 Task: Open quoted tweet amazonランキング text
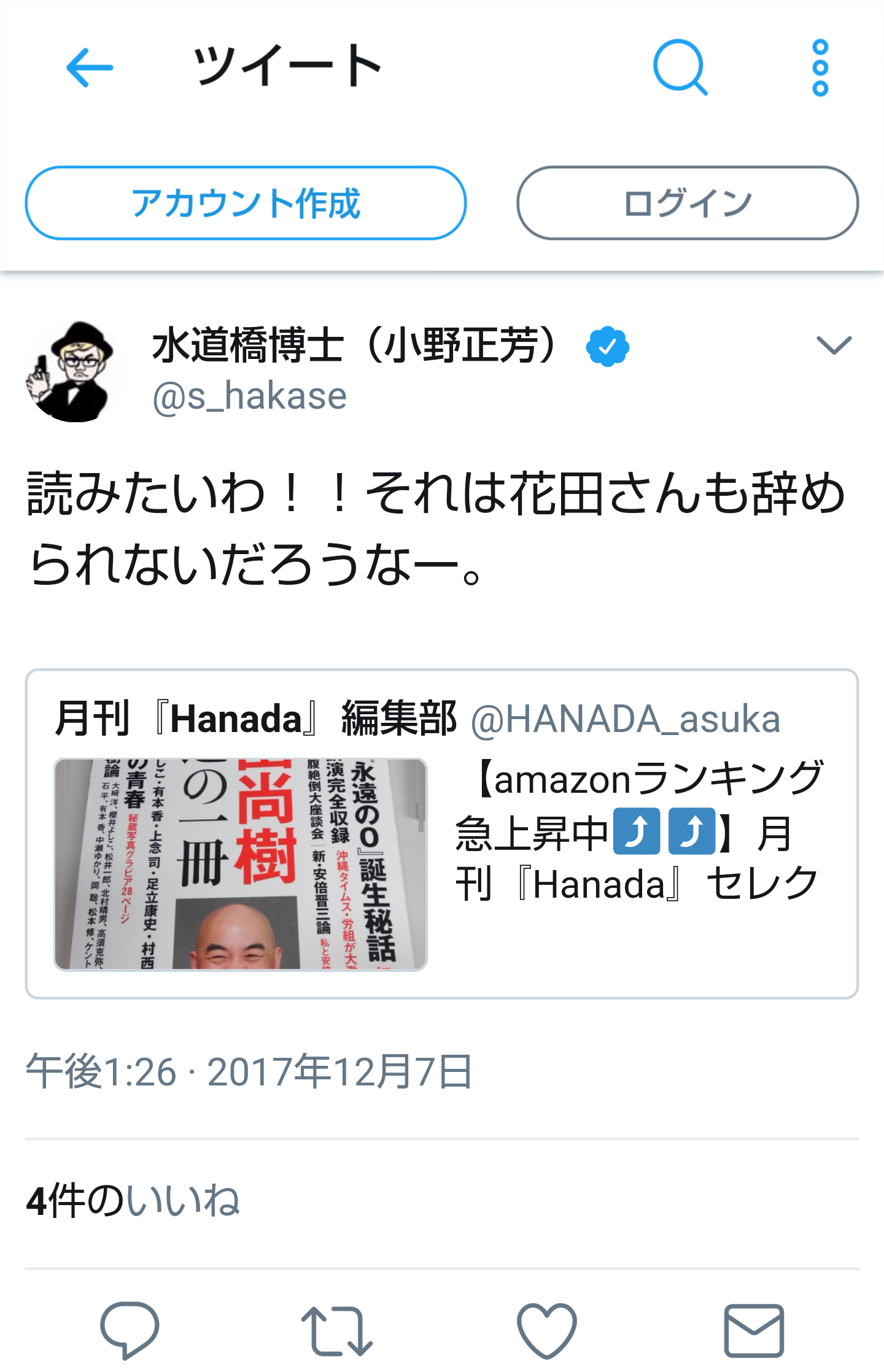point(638,830)
